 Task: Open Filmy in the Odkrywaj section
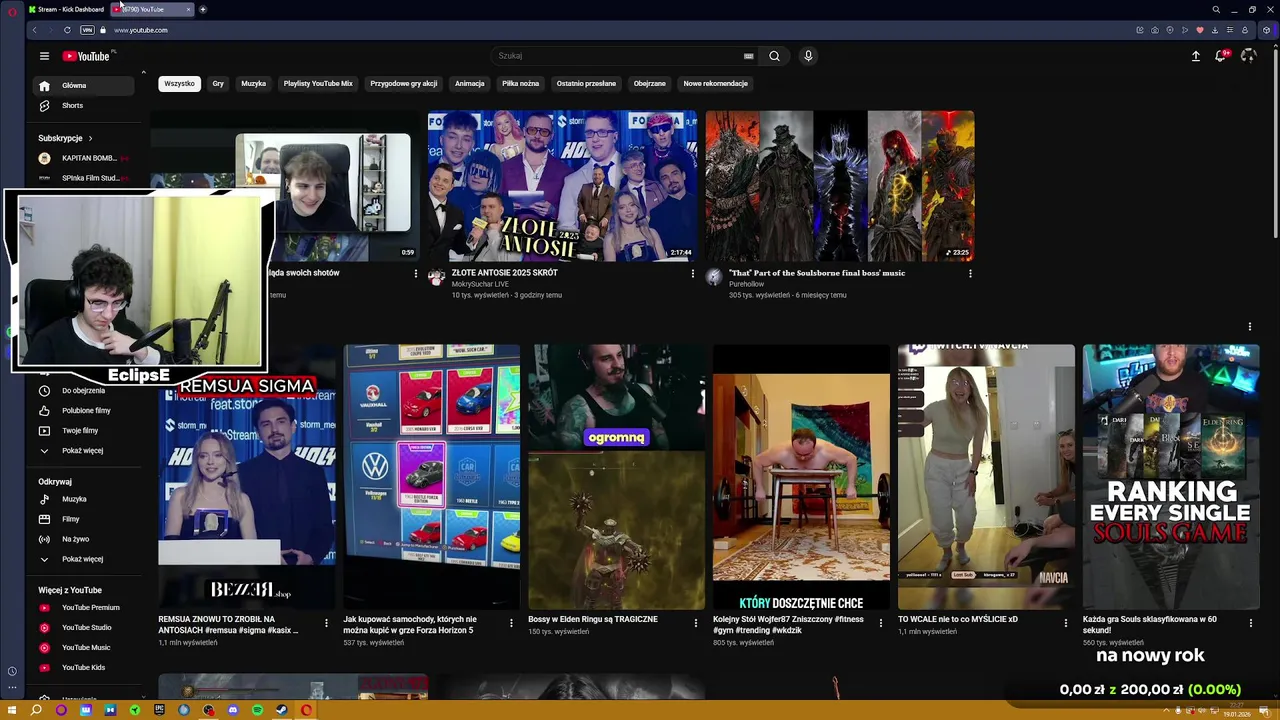pyautogui.click(x=84, y=519)
